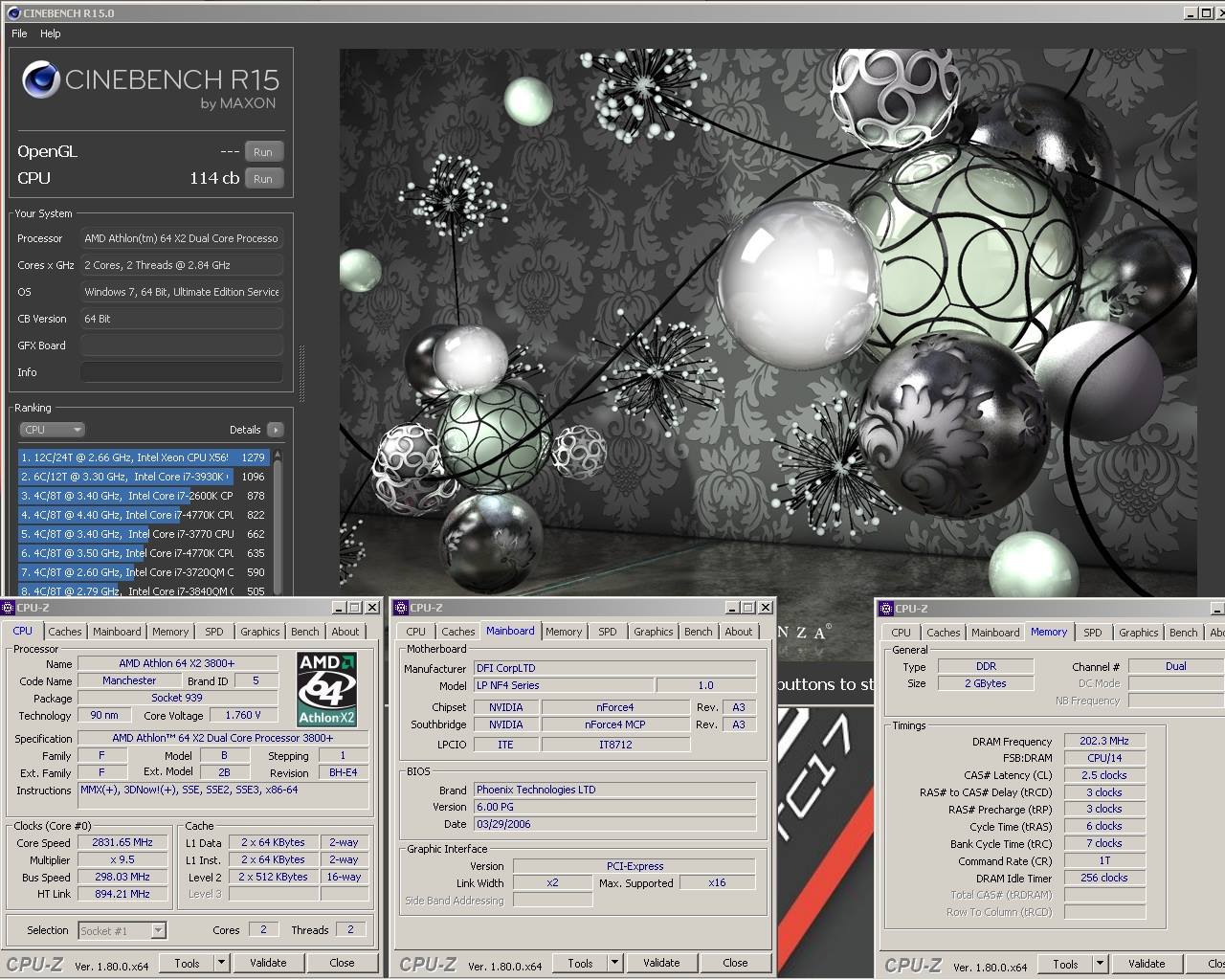
Task: Select About tab in Mainboard CPU-Z window
Action: point(739,632)
